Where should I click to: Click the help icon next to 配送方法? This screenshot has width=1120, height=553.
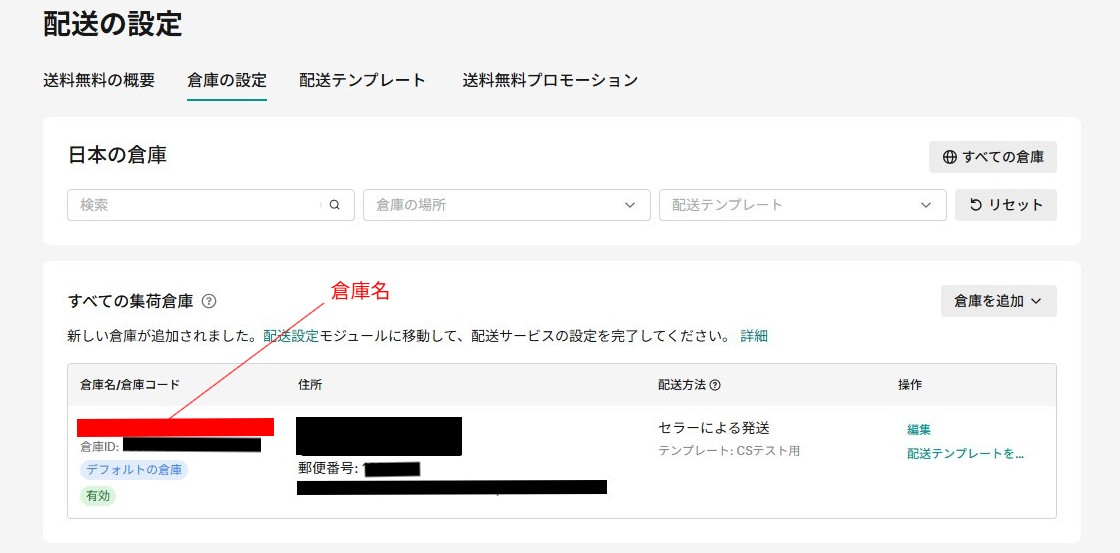click(x=715, y=384)
